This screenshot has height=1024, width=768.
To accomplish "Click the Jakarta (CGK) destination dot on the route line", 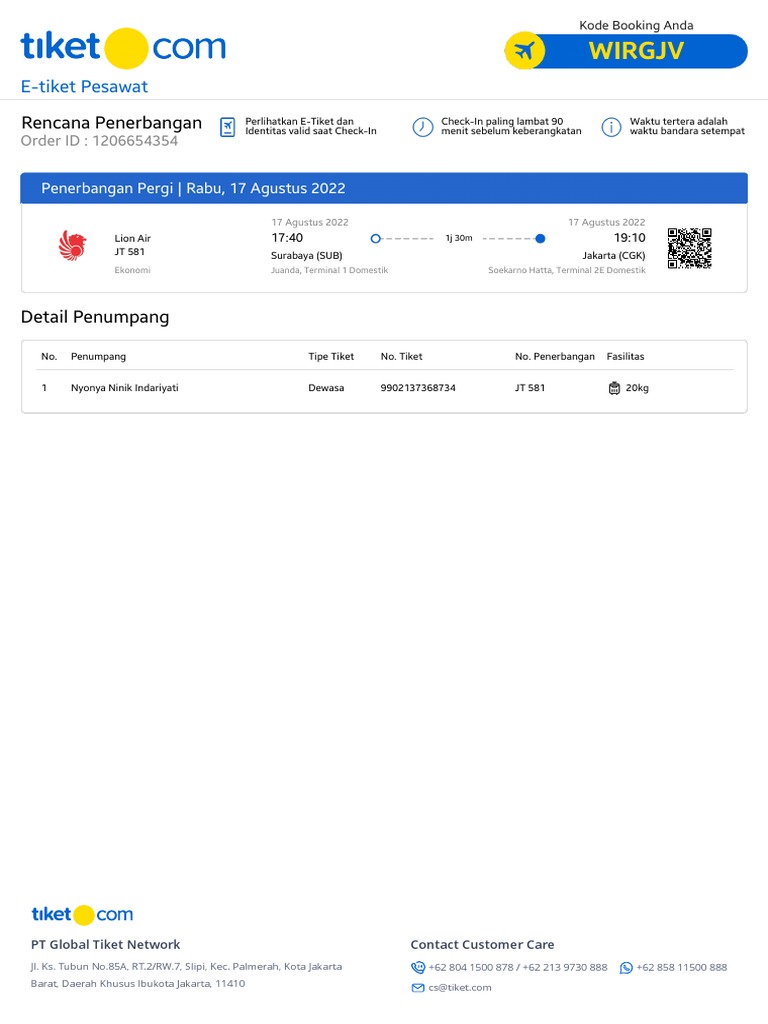I will [540, 238].
